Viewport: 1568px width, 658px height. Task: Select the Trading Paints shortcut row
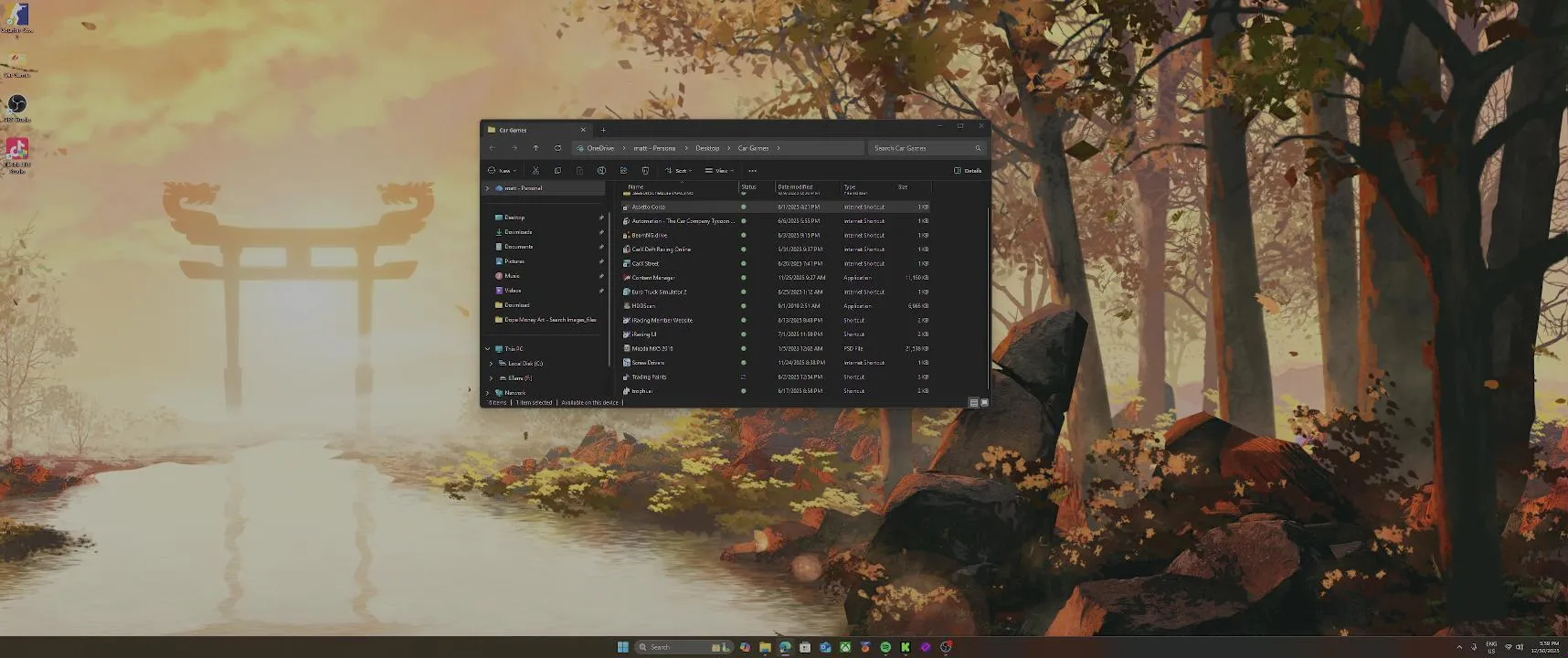tap(775, 377)
